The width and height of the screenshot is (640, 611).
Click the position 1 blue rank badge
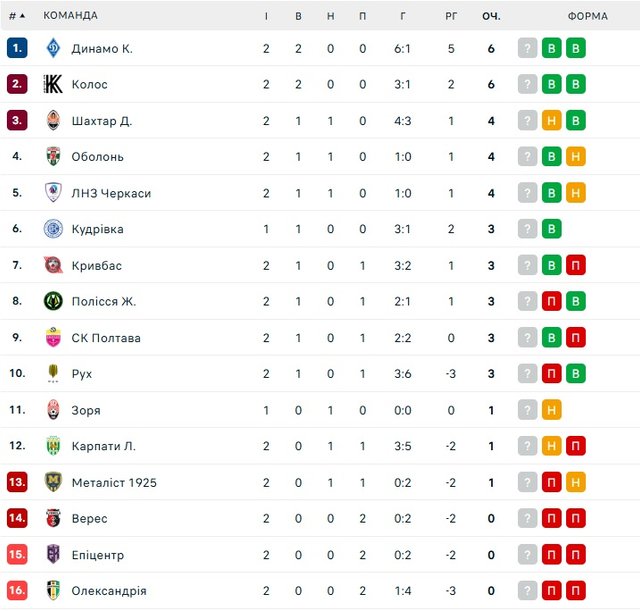coord(17,48)
